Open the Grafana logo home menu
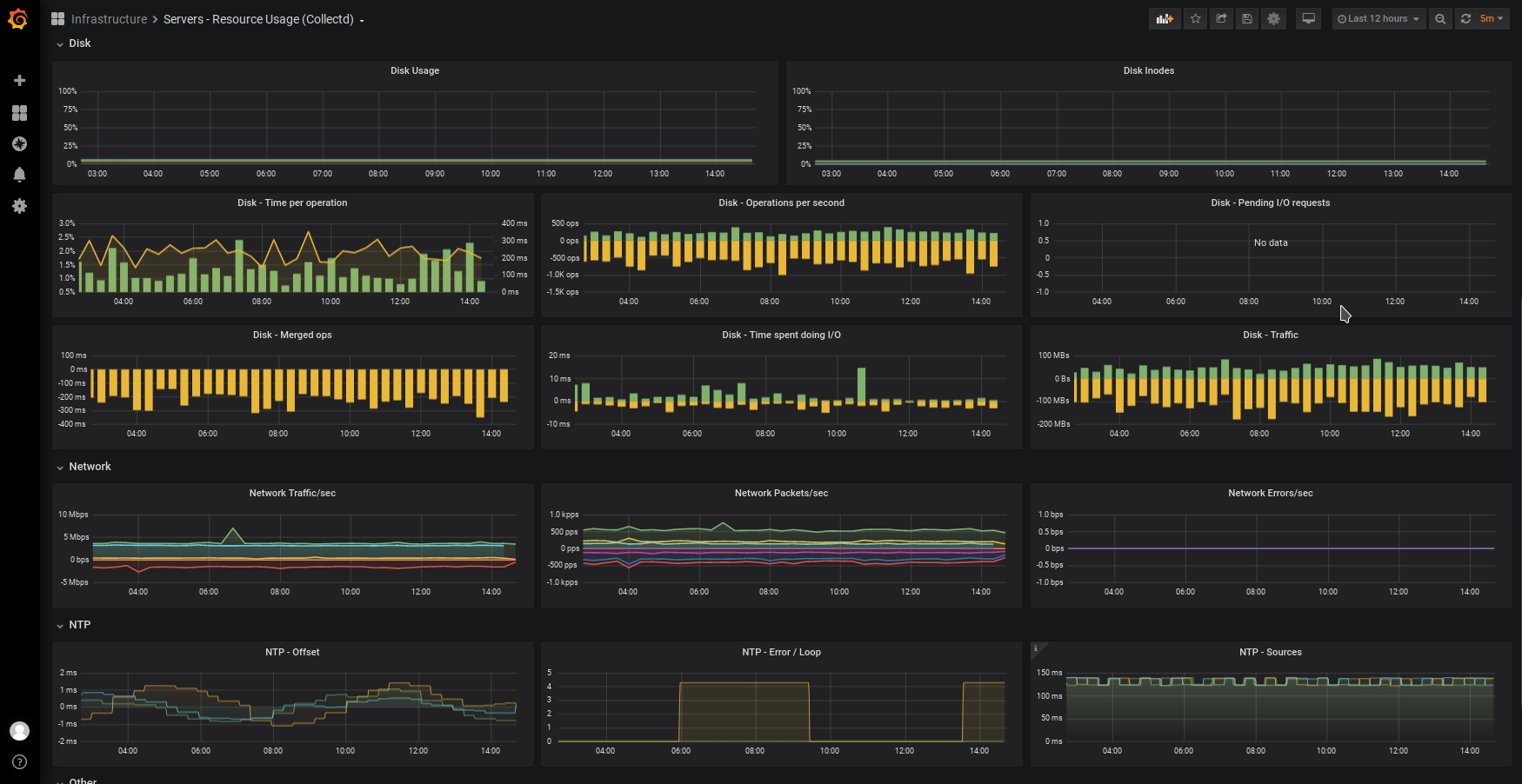The image size is (1522, 784). tap(18, 19)
